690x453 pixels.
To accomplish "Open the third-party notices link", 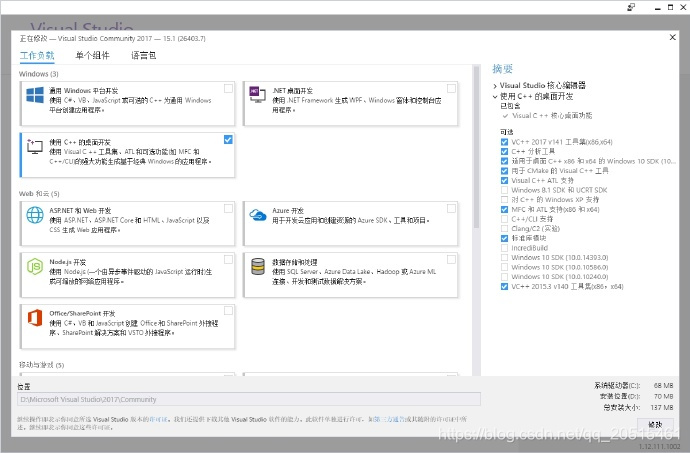I will pyautogui.click(x=389, y=420).
